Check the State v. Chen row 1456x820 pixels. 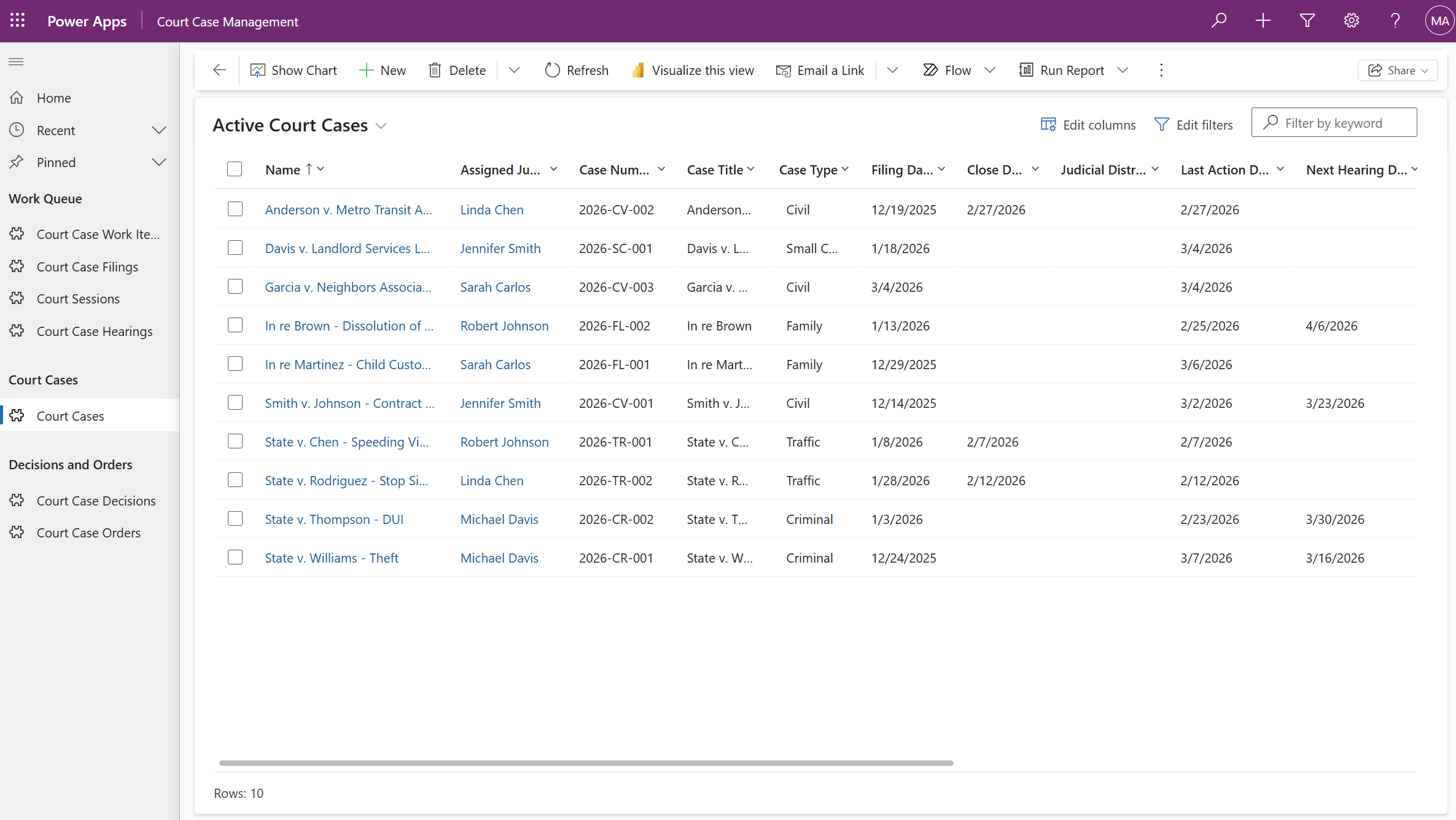click(235, 441)
